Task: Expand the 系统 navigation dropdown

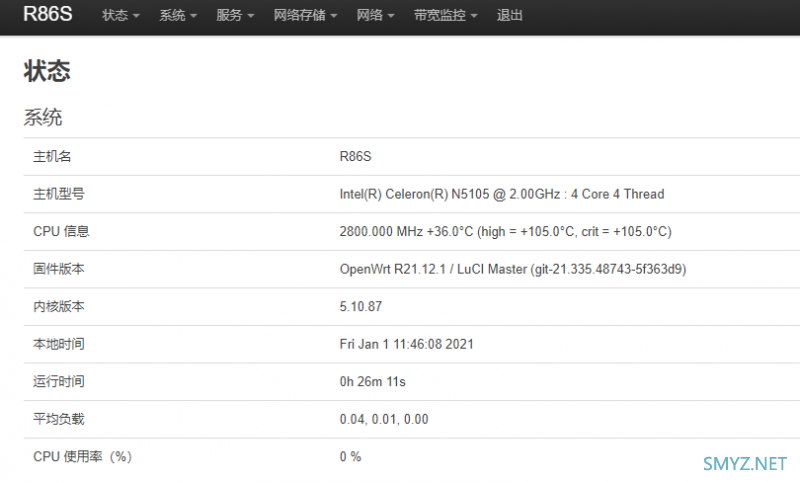Action: [x=178, y=16]
